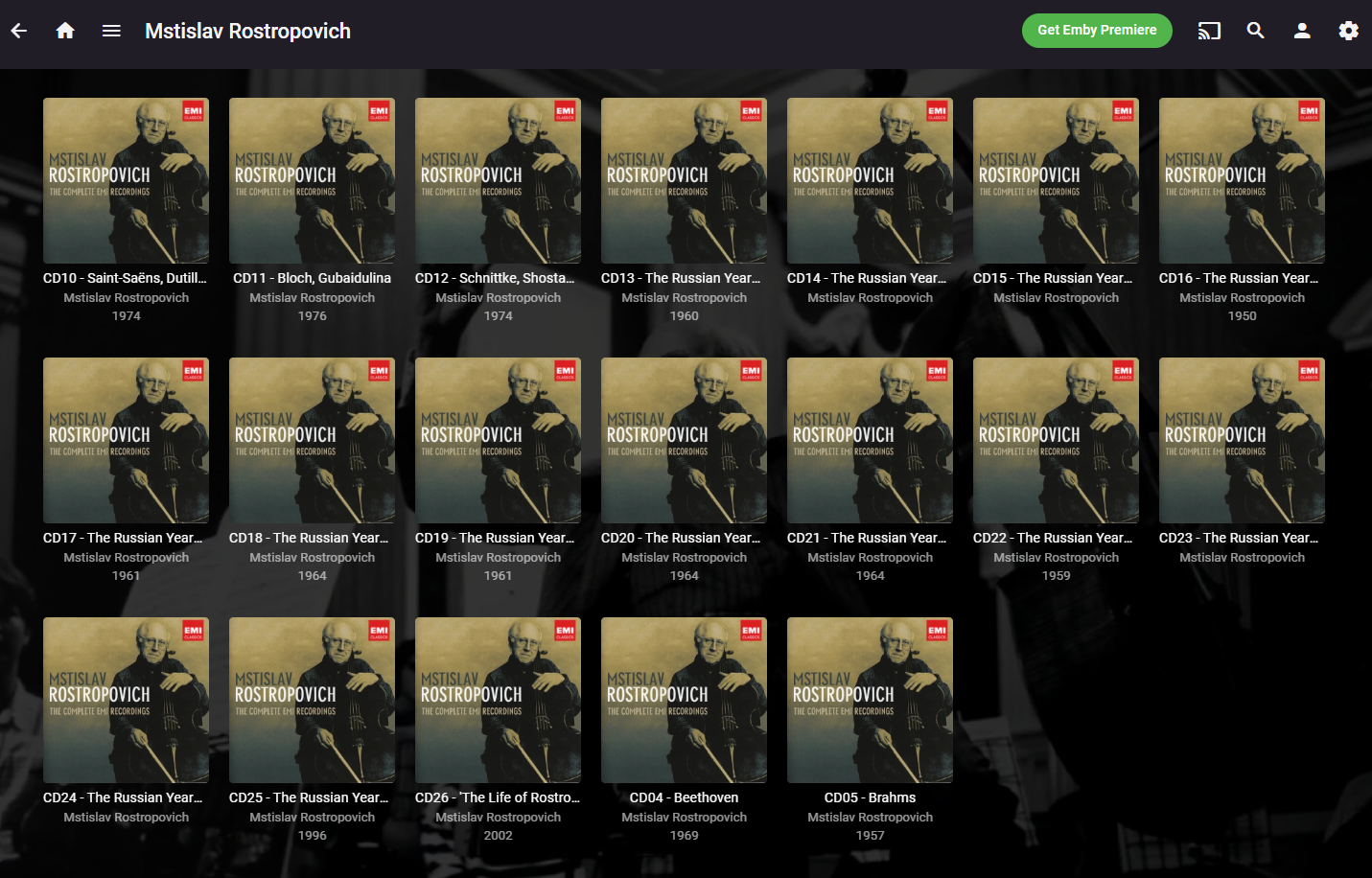Open CD14 The Russian Years cover
This screenshot has width=1372, height=878.
coord(870,180)
